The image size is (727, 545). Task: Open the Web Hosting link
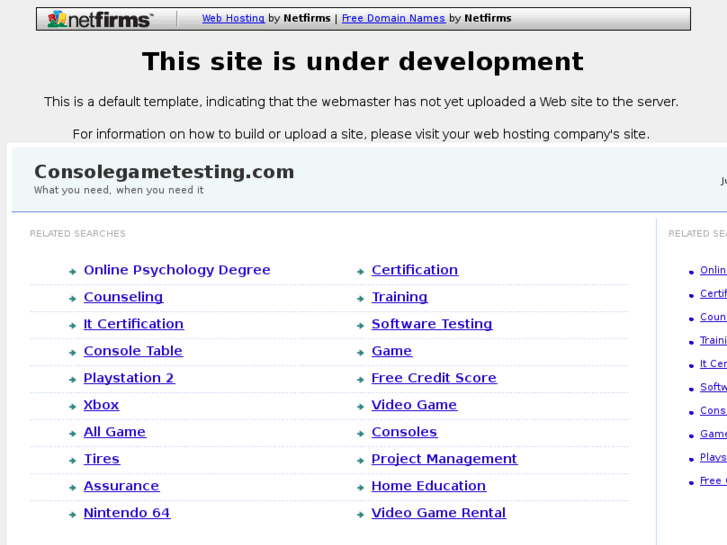233,18
